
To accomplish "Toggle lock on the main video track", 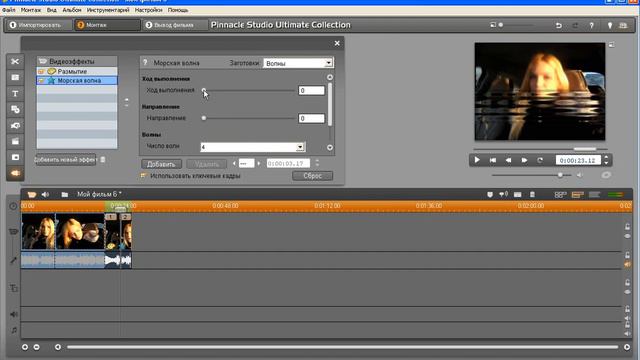I will pyautogui.click(x=627, y=227).
